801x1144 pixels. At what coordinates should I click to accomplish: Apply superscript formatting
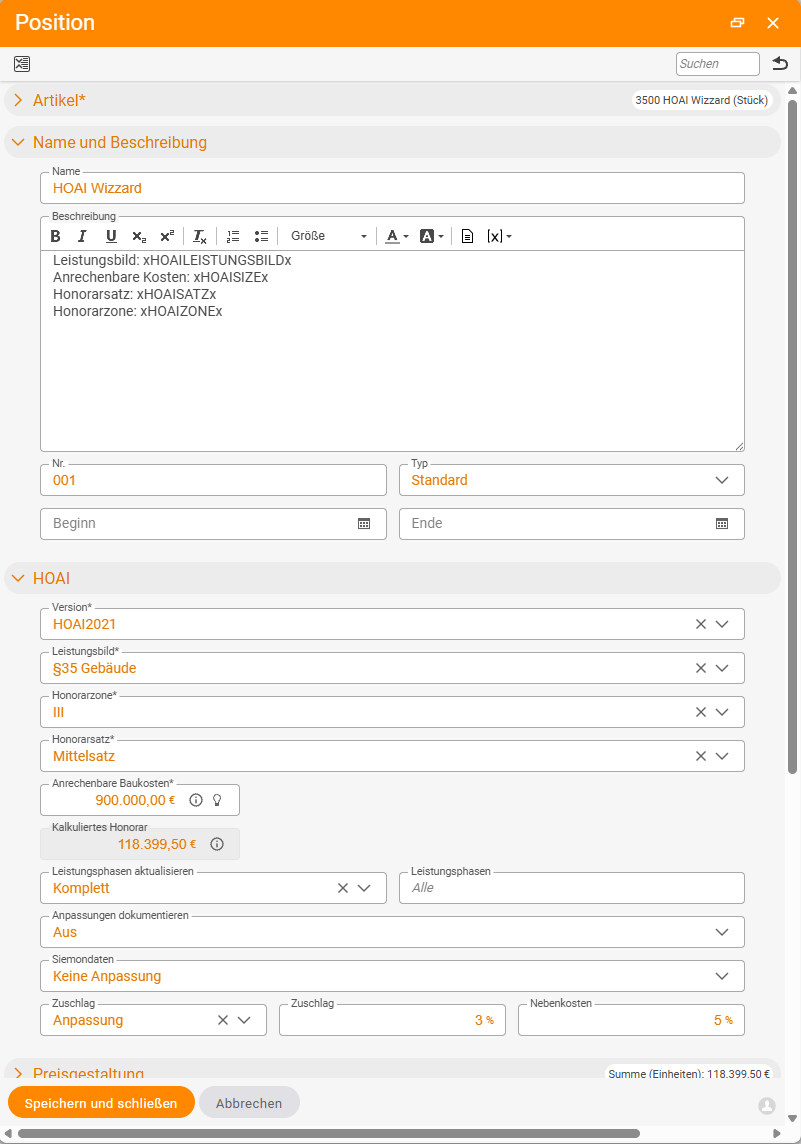167,236
